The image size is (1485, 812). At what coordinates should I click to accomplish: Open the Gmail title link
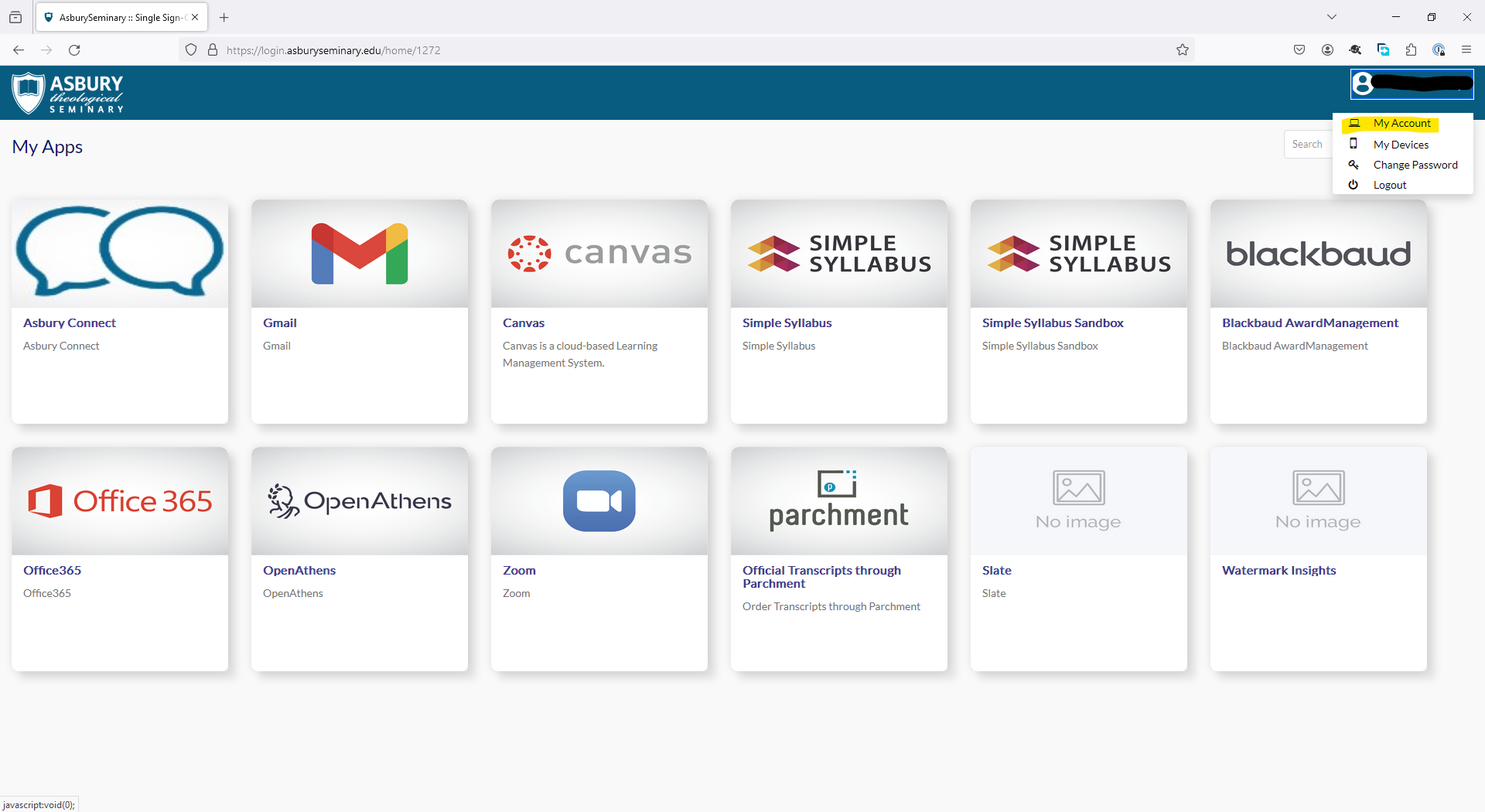point(280,323)
